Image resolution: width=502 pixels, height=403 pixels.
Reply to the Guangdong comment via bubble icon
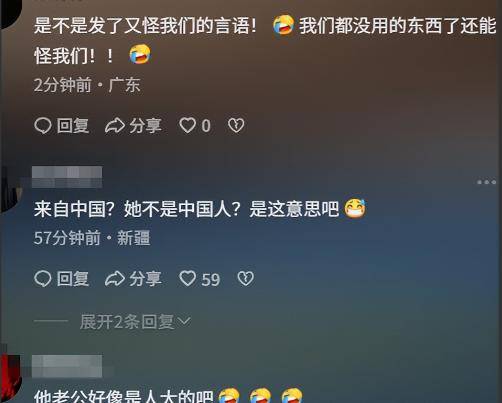pos(43,126)
